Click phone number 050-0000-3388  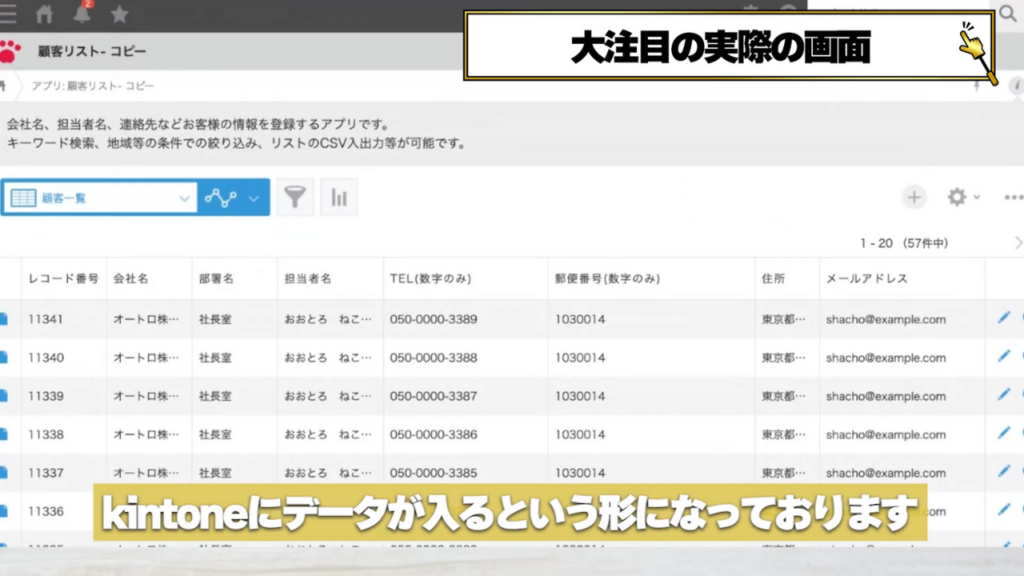point(434,358)
